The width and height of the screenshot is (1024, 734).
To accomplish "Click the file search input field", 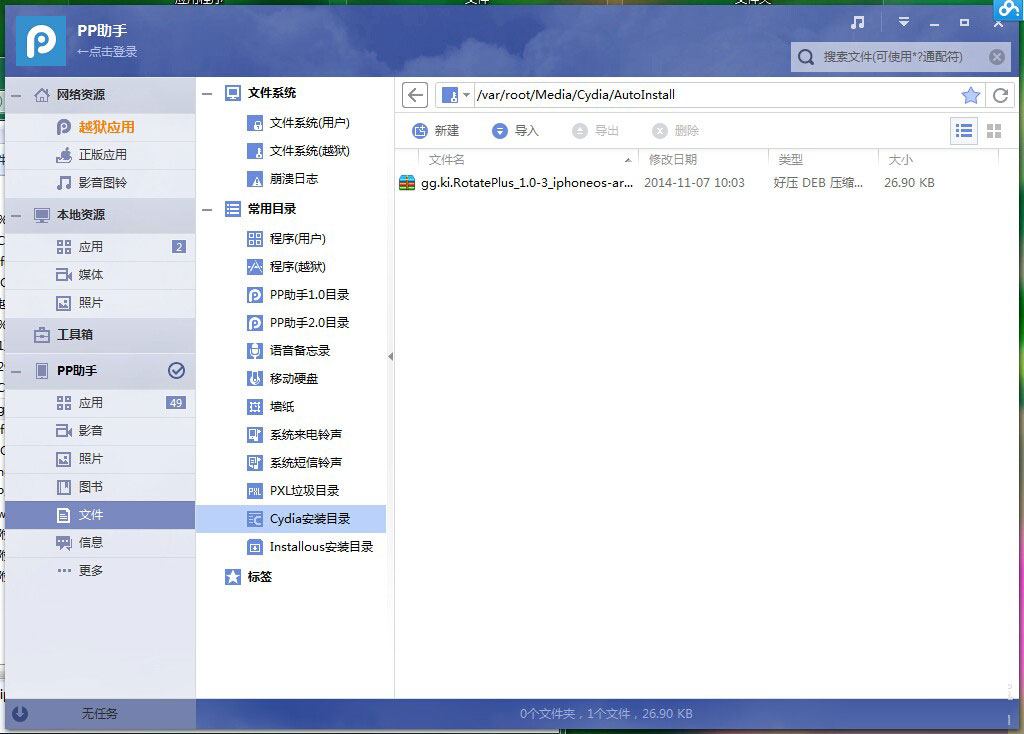I will pos(901,57).
